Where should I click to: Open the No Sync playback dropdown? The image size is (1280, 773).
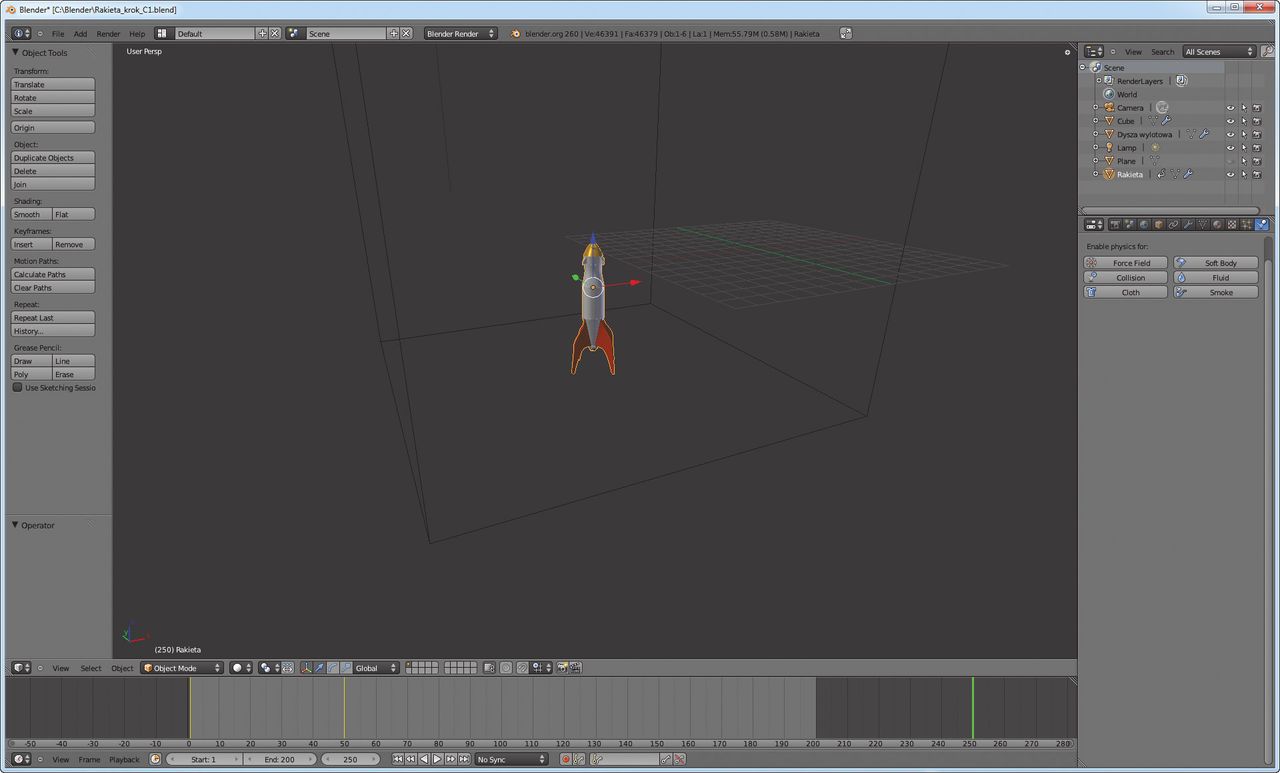[511, 759]
